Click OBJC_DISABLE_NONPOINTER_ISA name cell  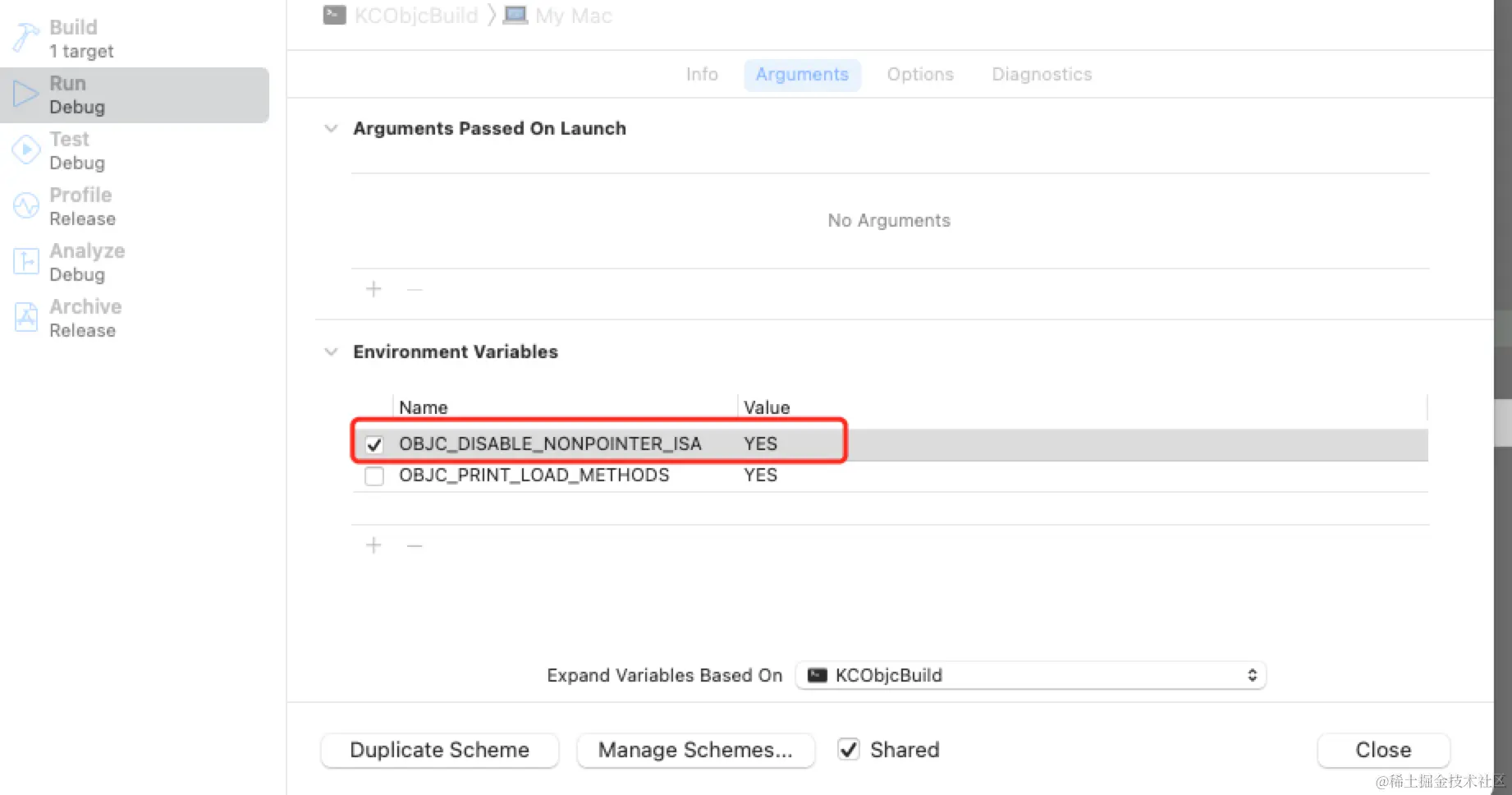point(550,444)
